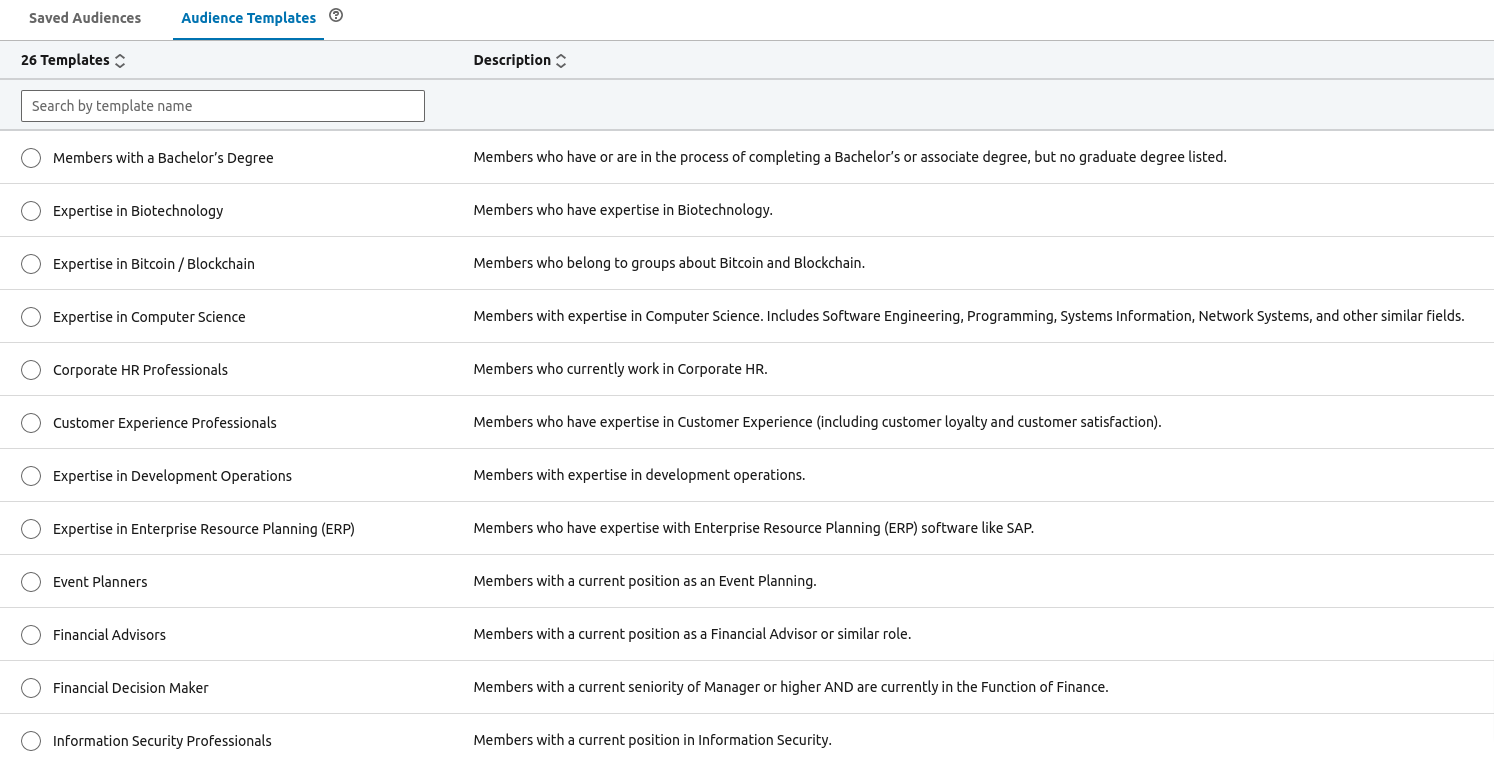Select the Enterprise Resource Planning (ERP) template
Screen dimensions: 1494x759
click(30, 528)
